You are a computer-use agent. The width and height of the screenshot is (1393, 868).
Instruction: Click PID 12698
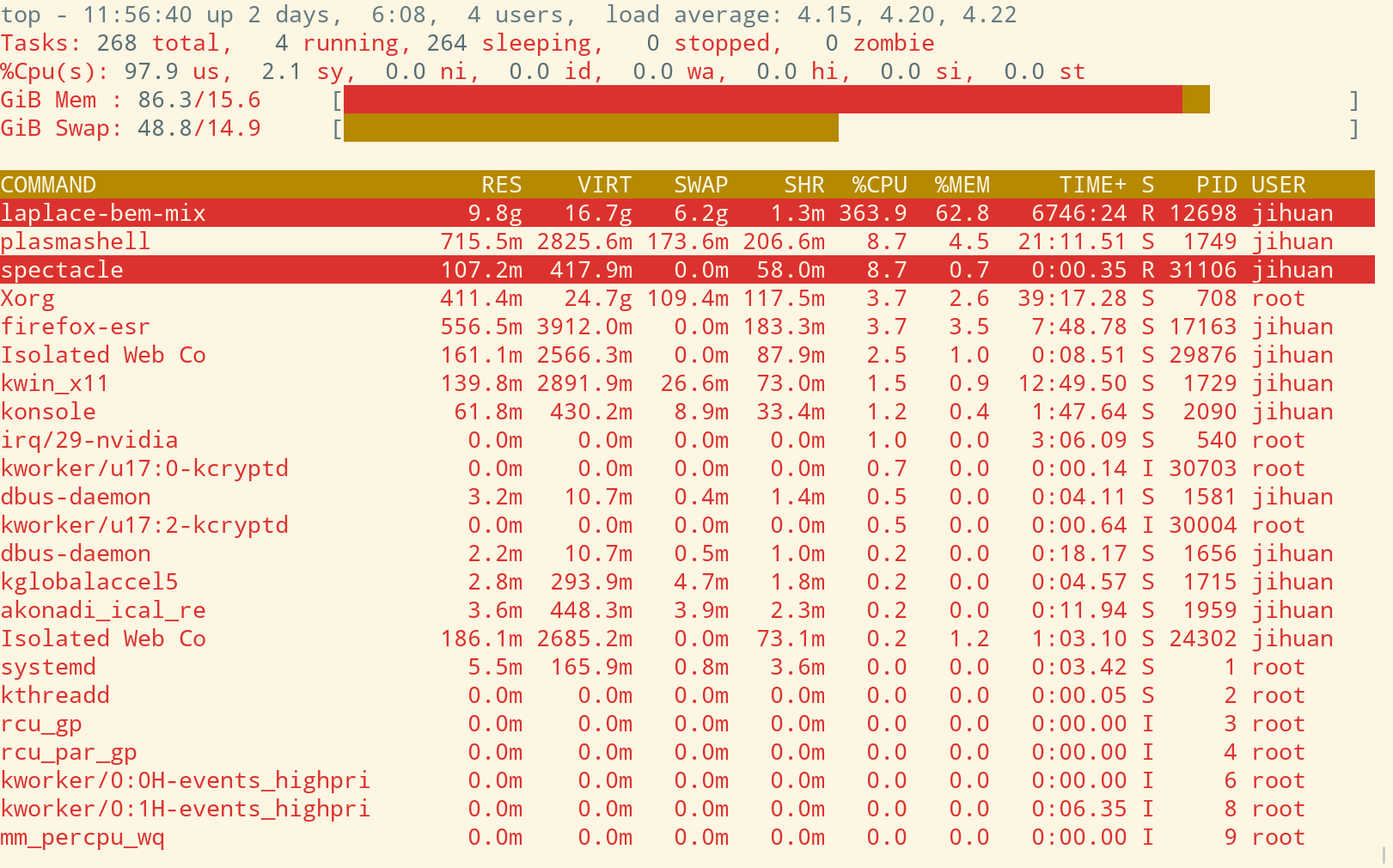point(1203,213)
